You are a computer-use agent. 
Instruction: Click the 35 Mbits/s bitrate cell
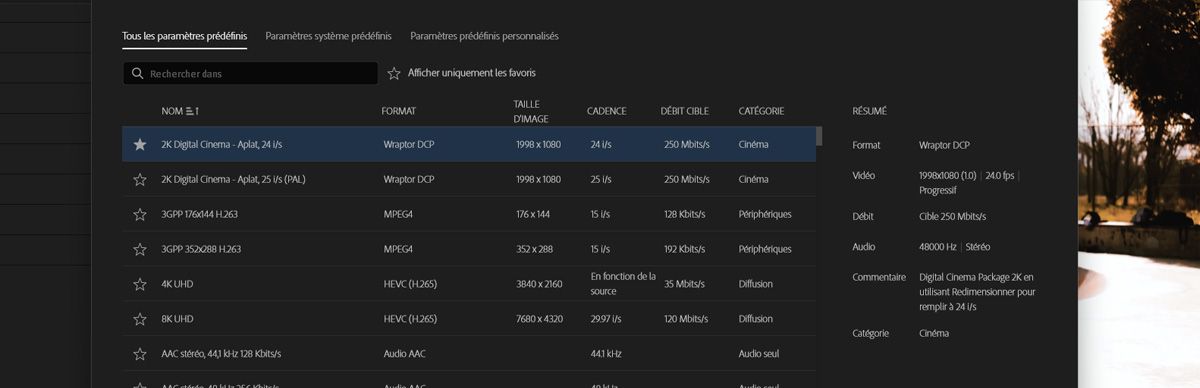(x=685, y=284)
